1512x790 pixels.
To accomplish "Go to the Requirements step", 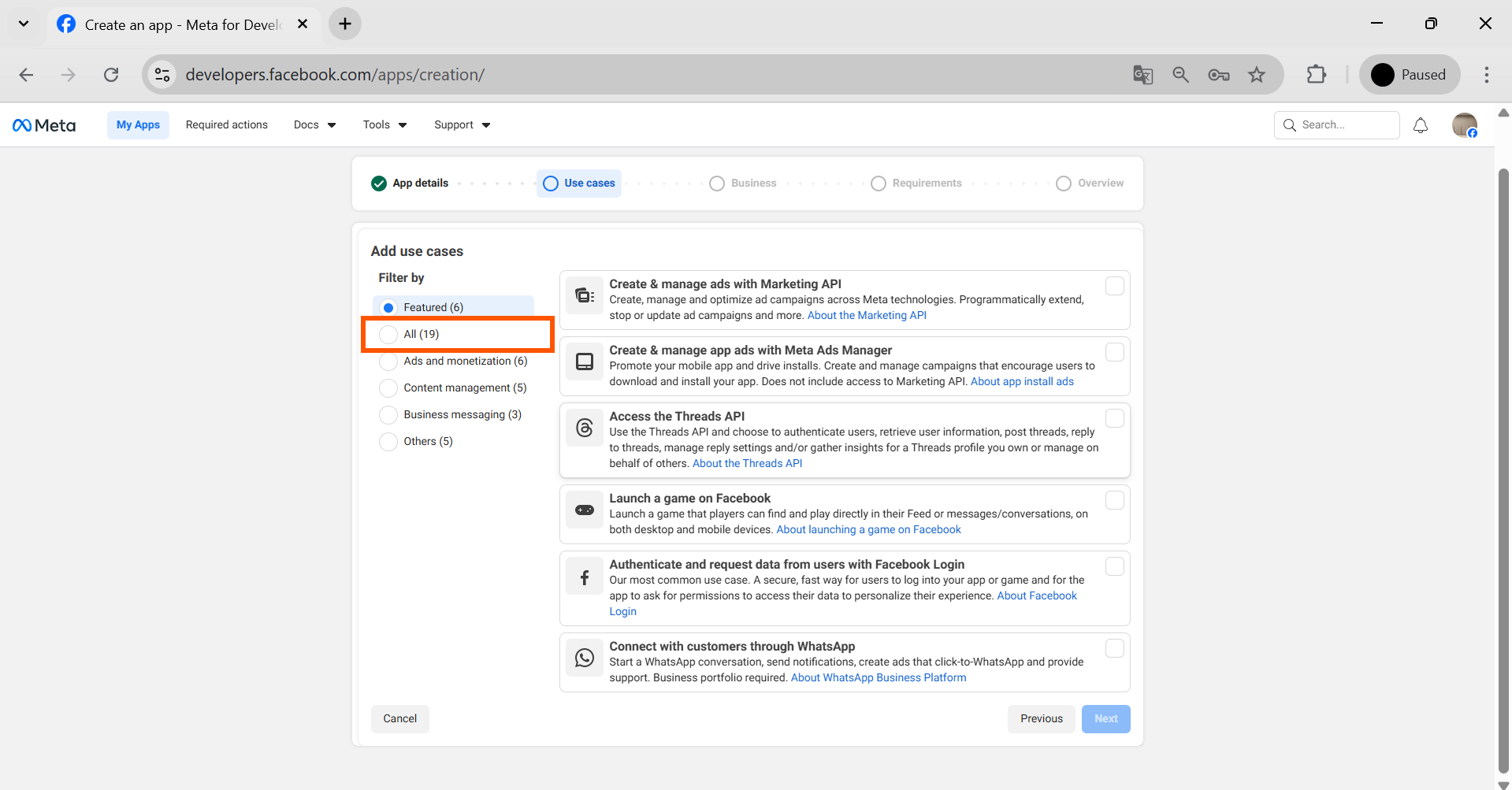I will click(x=916, y=184).
